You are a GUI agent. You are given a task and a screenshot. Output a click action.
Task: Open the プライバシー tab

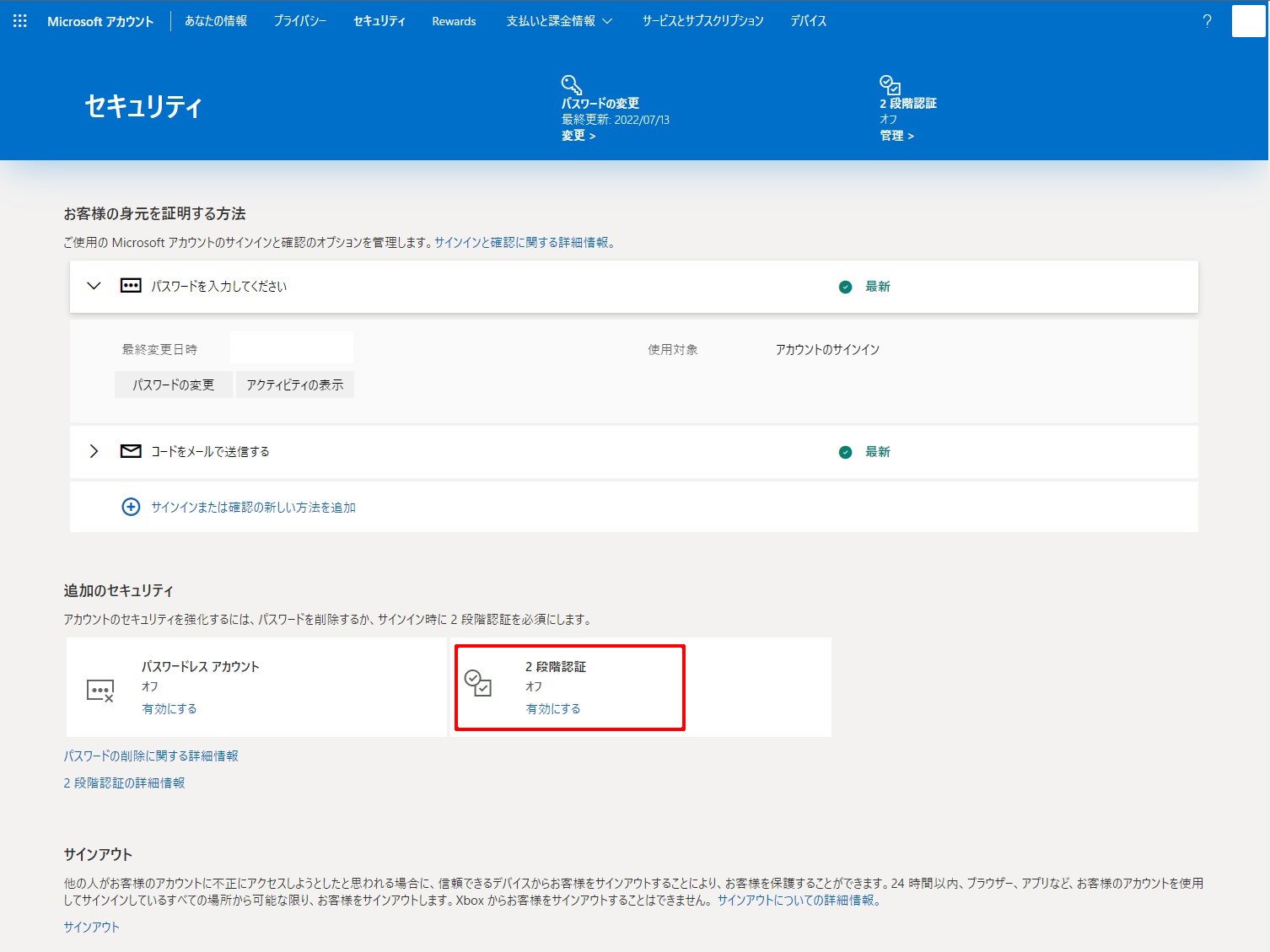pyautogui.click(x=299, y=21)
